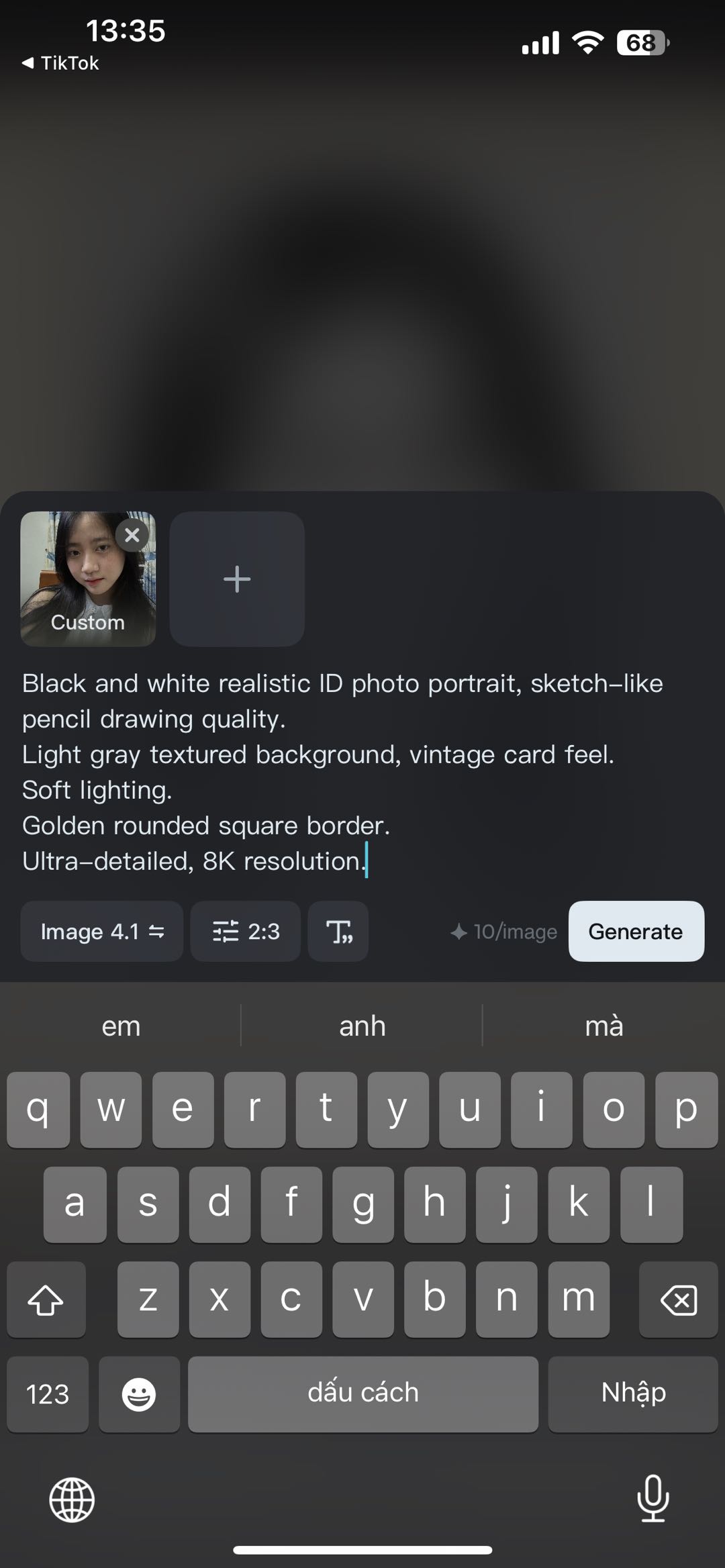Tap the text style quote icon
725x1568 pixels.
pos(338,931)
